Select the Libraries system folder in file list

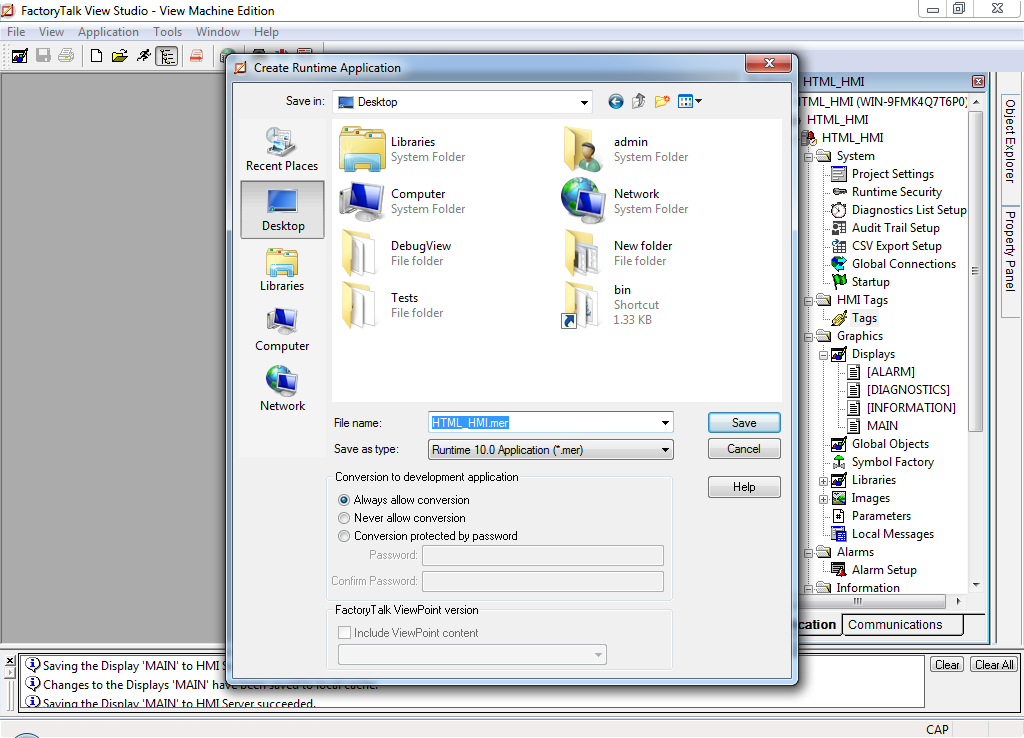[402, 149]
